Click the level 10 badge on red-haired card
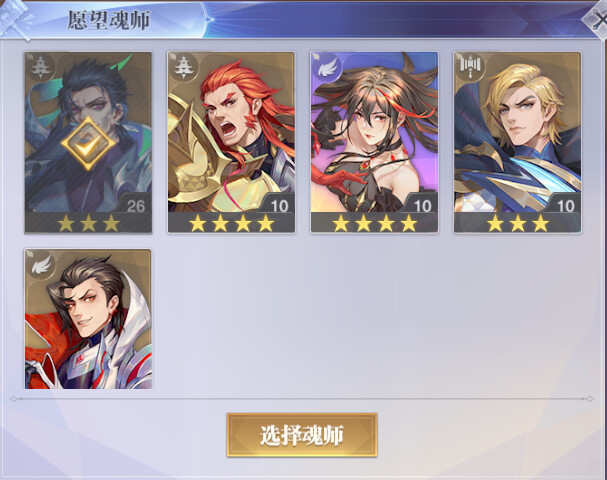 [x=279, y=206]
